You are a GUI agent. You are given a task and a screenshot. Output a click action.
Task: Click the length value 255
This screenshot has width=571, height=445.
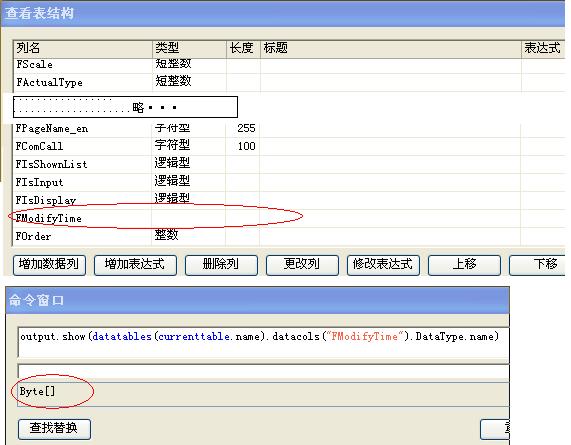click(247, 128)
